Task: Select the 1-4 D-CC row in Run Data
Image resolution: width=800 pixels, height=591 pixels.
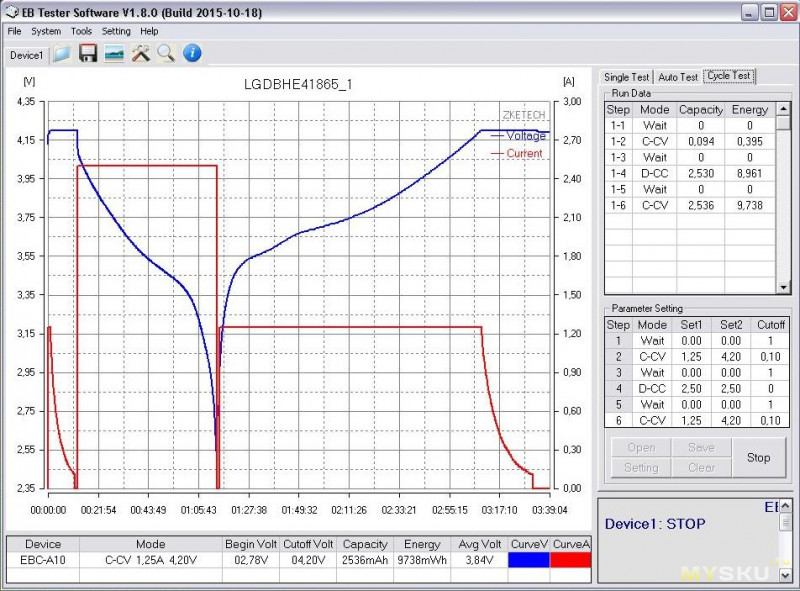Action: coord(688,173)
